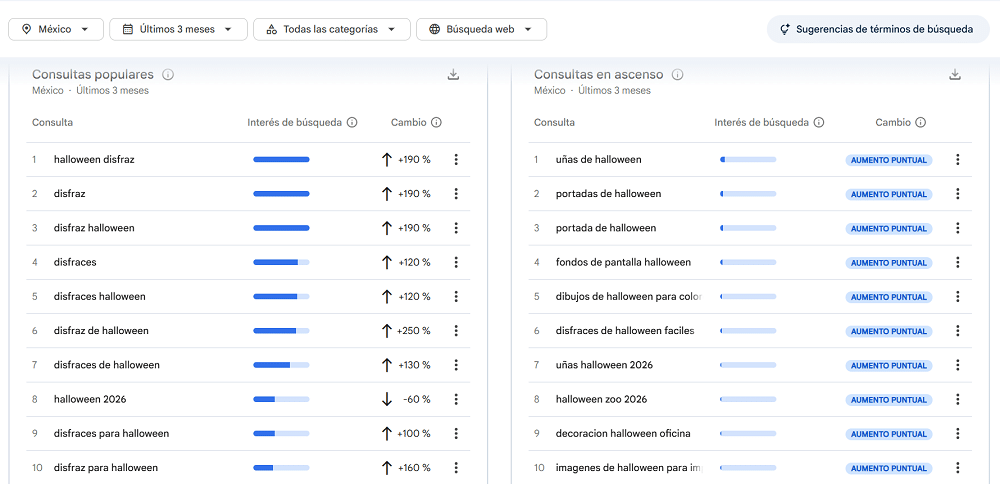This screenshot has height=484, width=1000.
Task: Open info icon beside left Interés de búsqueda
Action: tap(351, 122)
